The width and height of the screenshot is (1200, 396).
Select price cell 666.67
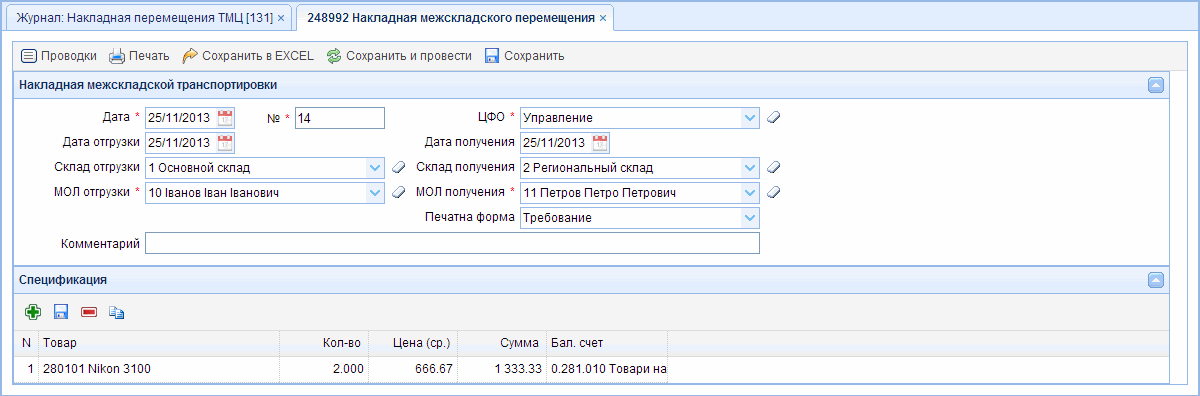tap(413, 369)
